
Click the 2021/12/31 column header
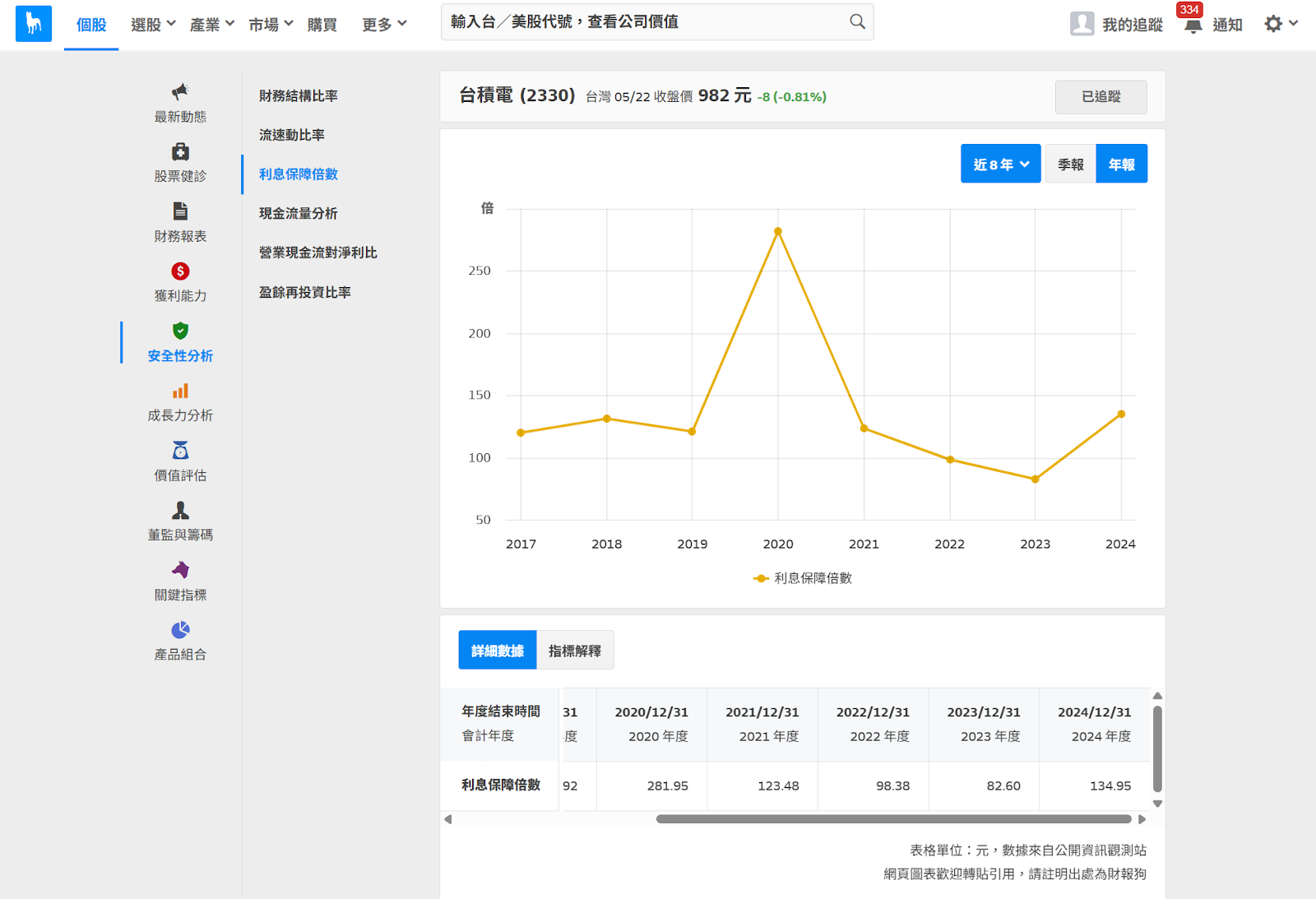(x=762, y=724)
